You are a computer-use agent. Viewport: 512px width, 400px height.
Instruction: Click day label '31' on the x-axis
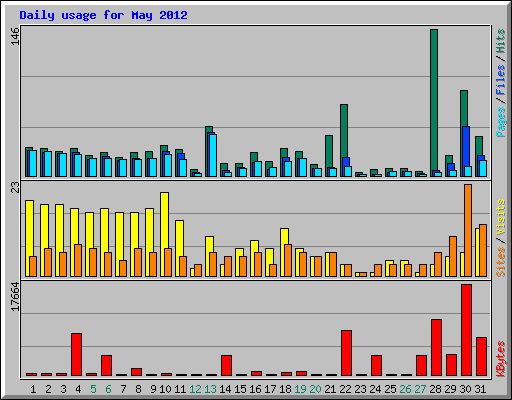(x=480, y=389)
